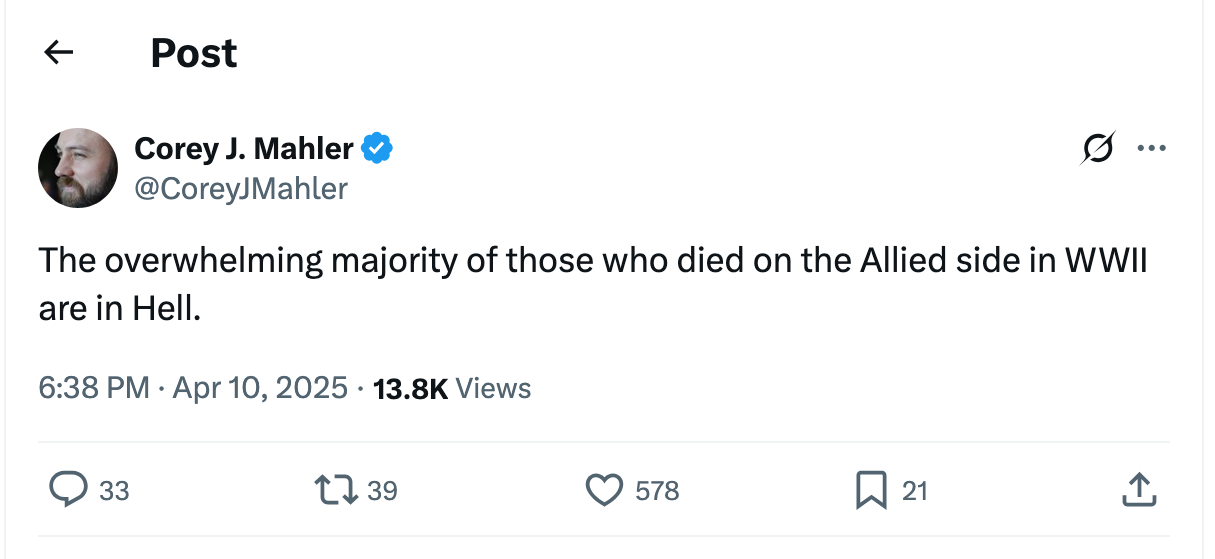The height and width of the screenshot is (559, 1215).
Task: Open Grok actions icon on post
Action: (x=1097, y=150)
